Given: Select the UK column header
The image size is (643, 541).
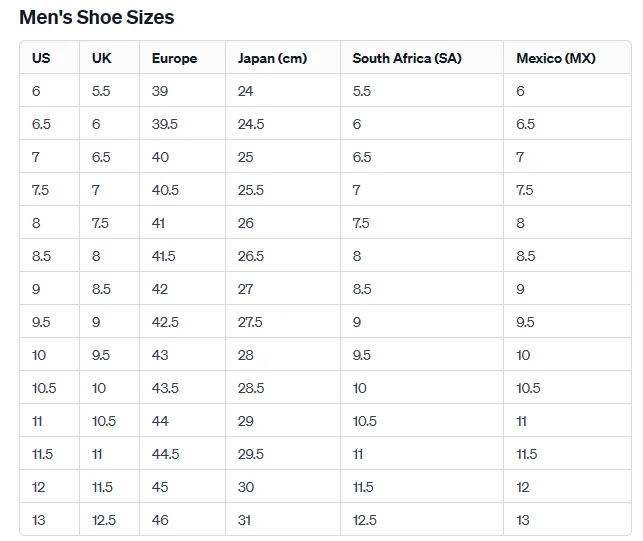Looking at the screenshot, I should (101, 58).
